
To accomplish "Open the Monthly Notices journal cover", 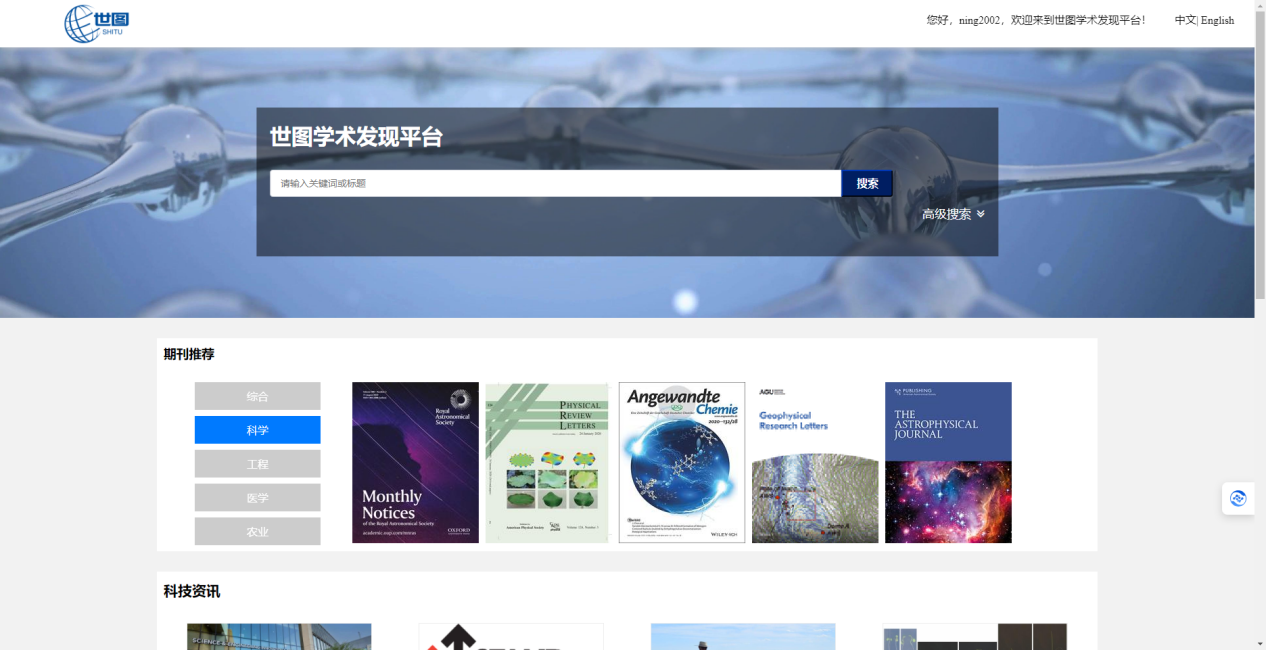I will pos(415,462).
